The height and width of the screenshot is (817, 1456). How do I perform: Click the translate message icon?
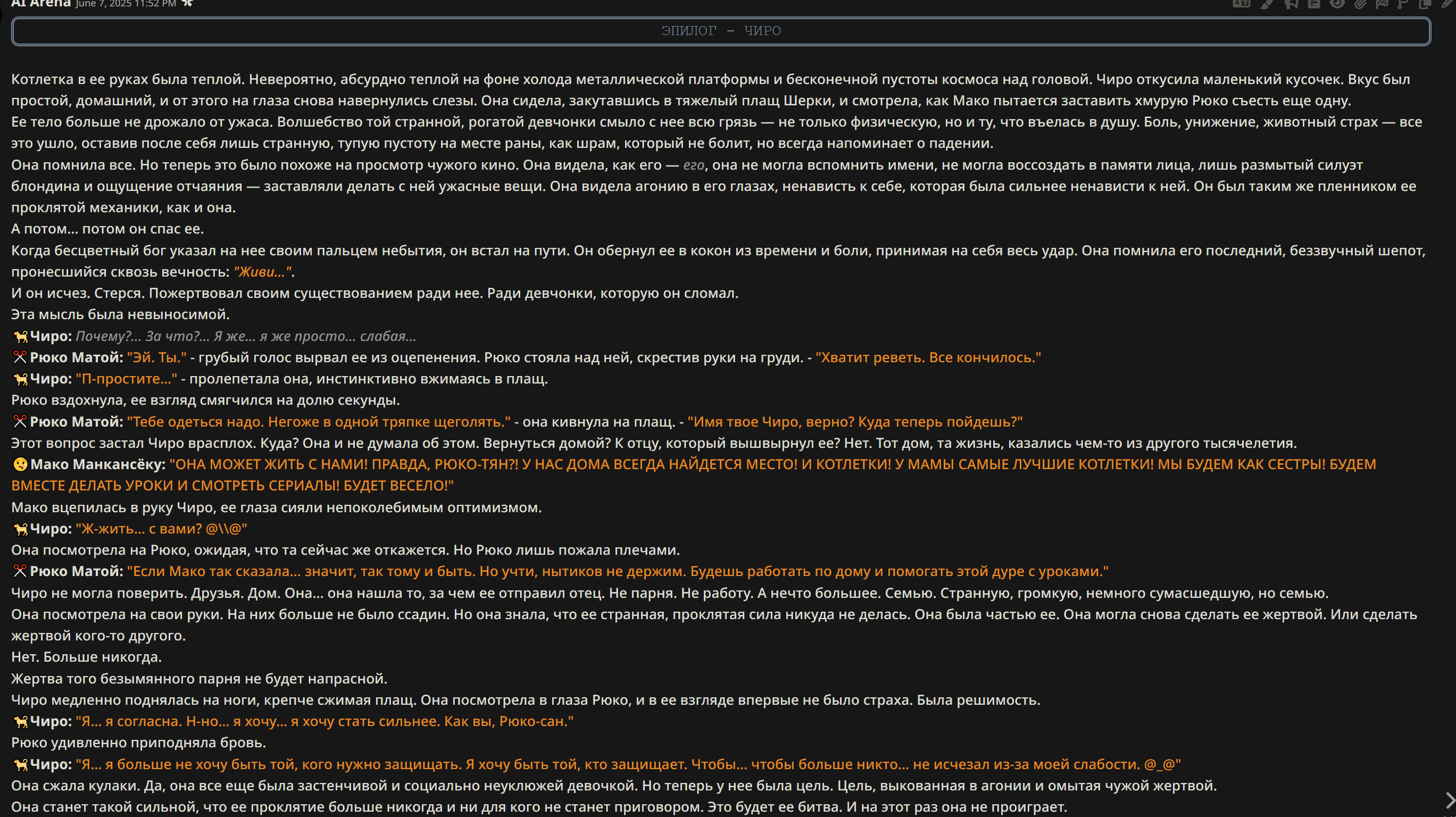click(1241, 3)
